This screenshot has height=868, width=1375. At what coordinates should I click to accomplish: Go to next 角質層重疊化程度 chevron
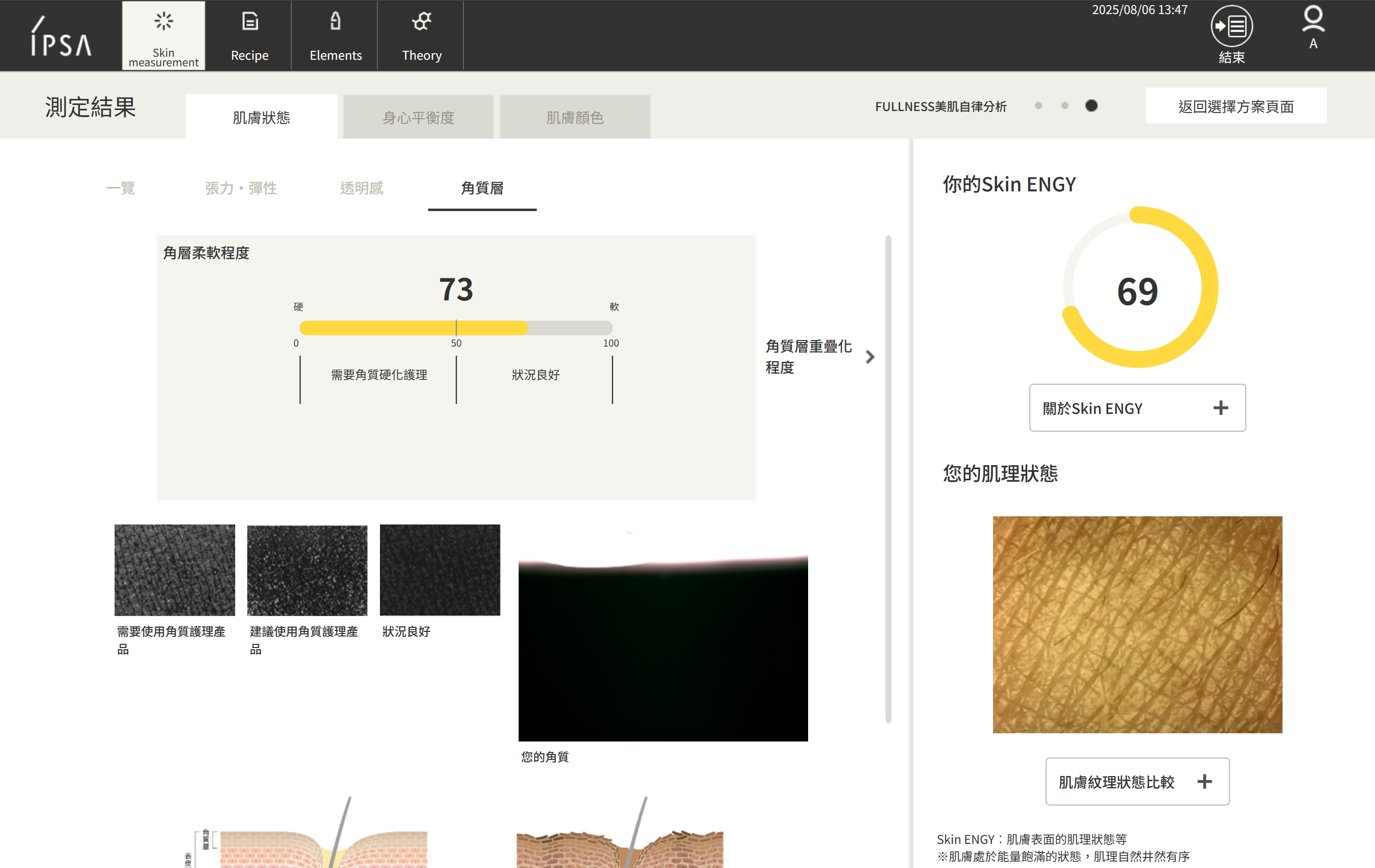click(x=869, y=357)
